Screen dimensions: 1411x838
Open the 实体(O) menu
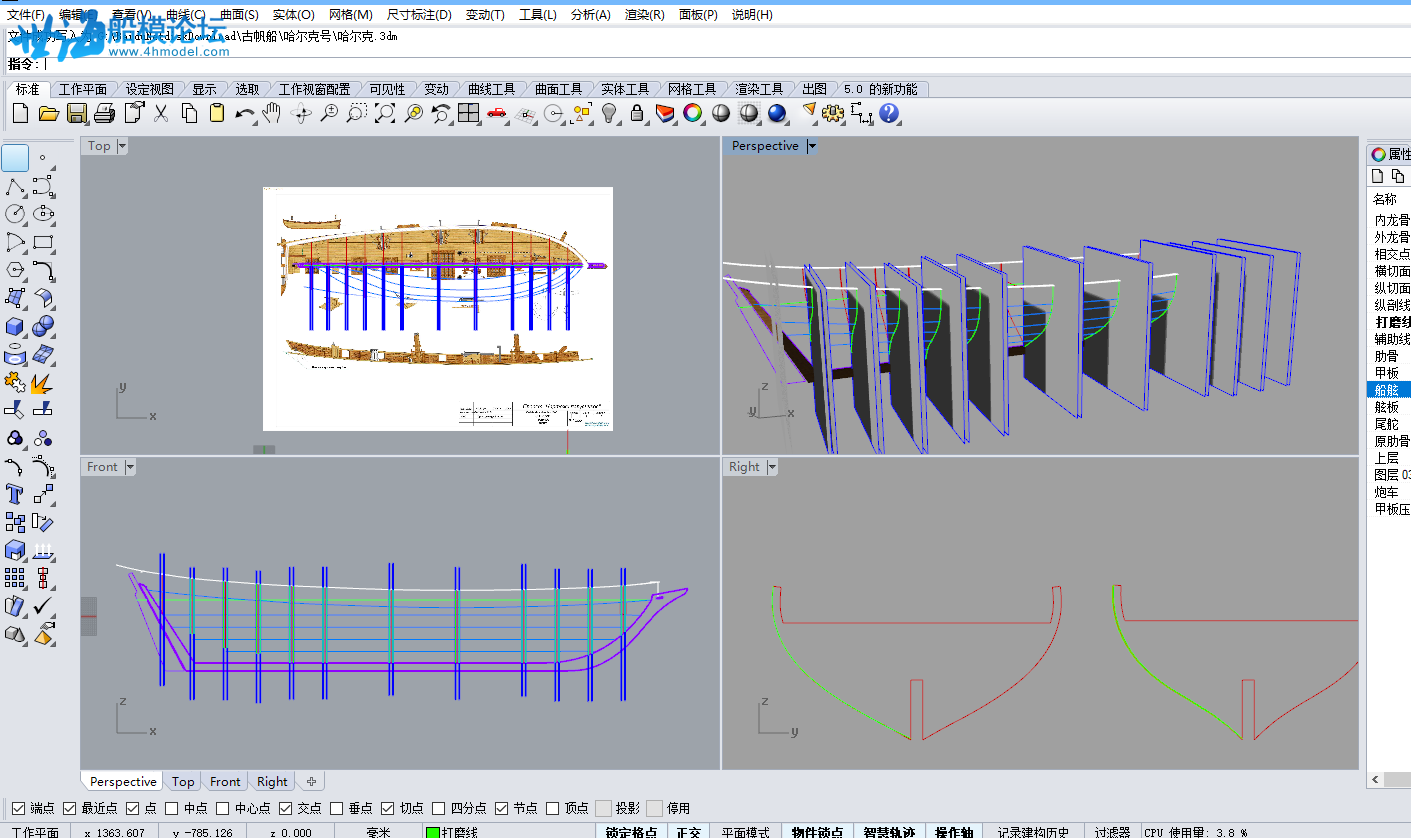(x=294, y=15)
